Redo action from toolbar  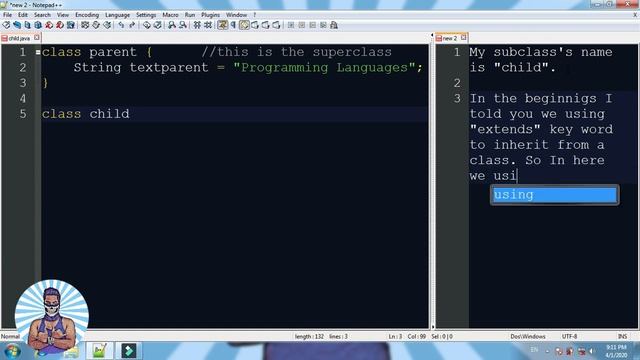click(132, 25)
